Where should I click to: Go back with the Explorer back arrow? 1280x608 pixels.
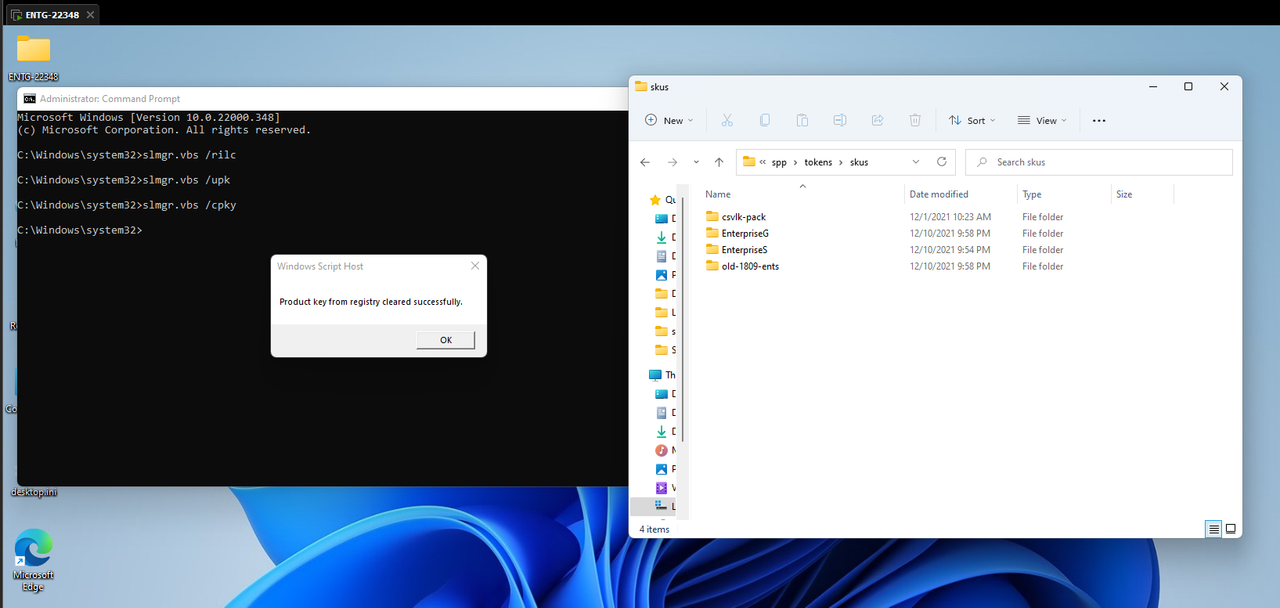click(645, 162)
